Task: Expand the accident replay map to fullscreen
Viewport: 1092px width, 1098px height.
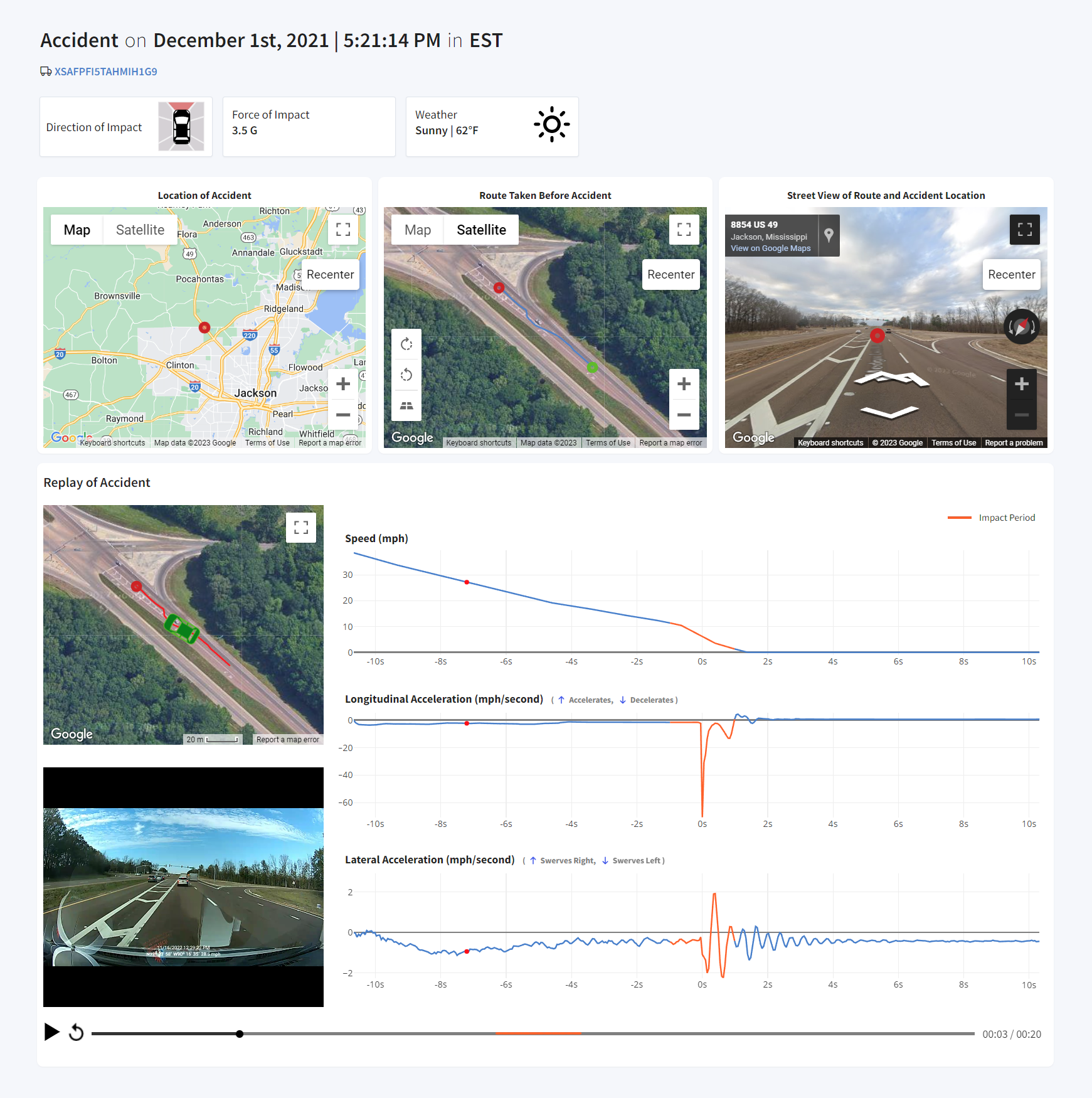Action: click(301, 528)
